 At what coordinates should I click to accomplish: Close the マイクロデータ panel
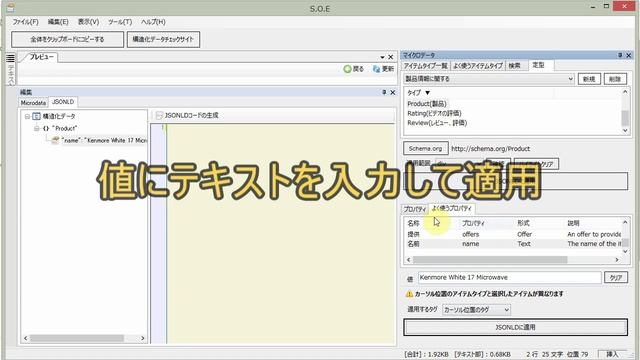(629, 55)
